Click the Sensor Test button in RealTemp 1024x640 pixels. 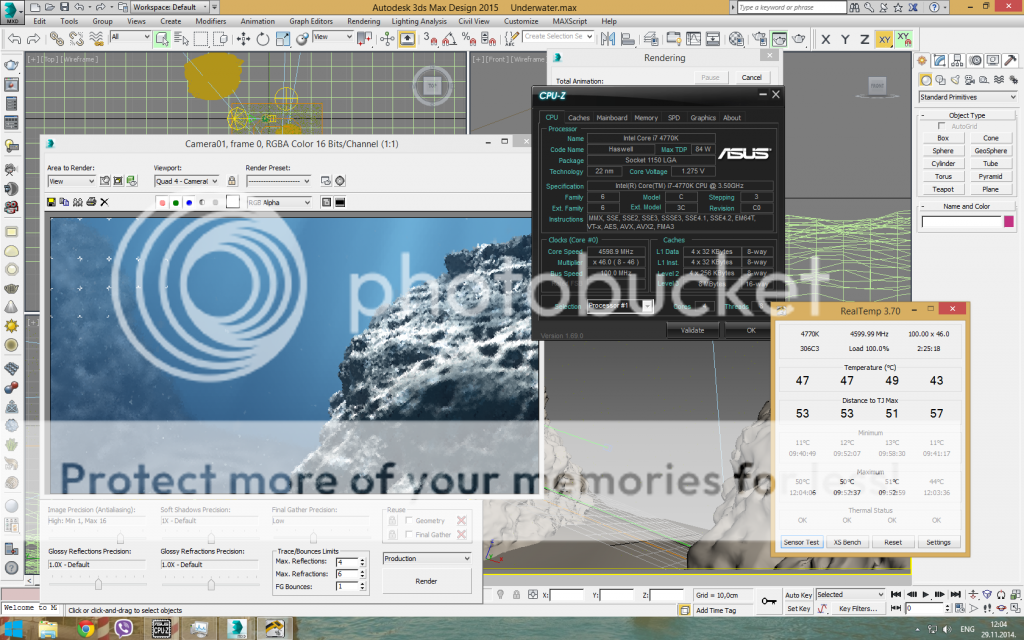[801, 542]
